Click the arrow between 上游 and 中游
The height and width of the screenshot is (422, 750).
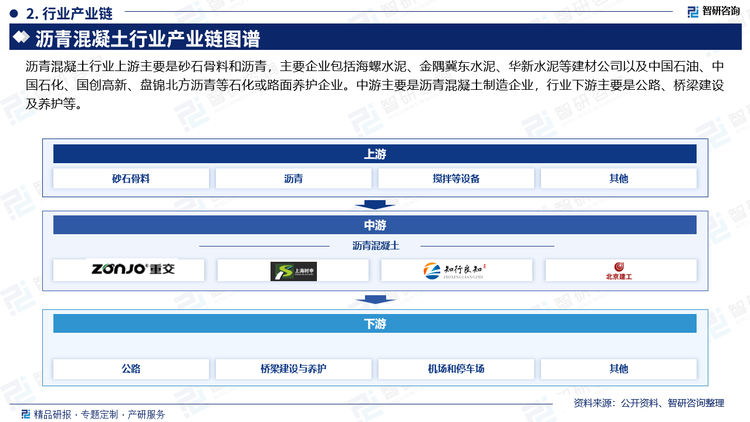[375, 205]
